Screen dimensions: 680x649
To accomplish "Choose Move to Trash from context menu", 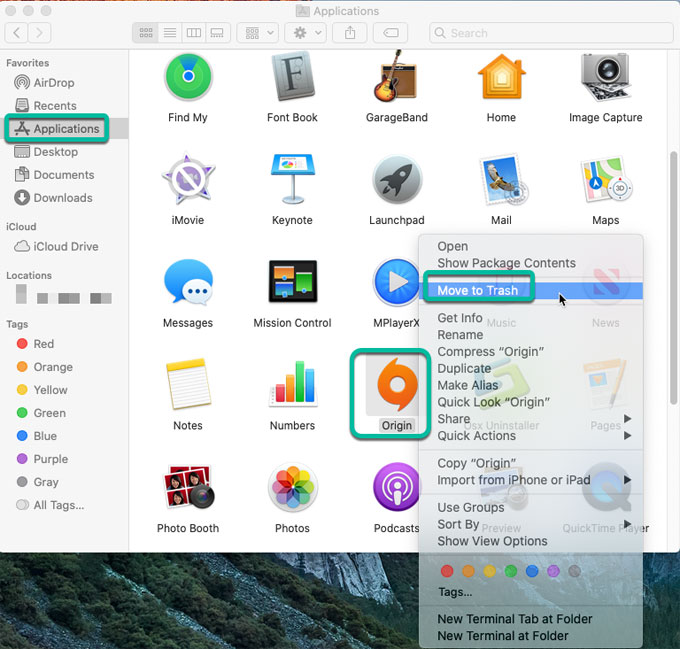I will pyautogui.click(x=478, y=290).
